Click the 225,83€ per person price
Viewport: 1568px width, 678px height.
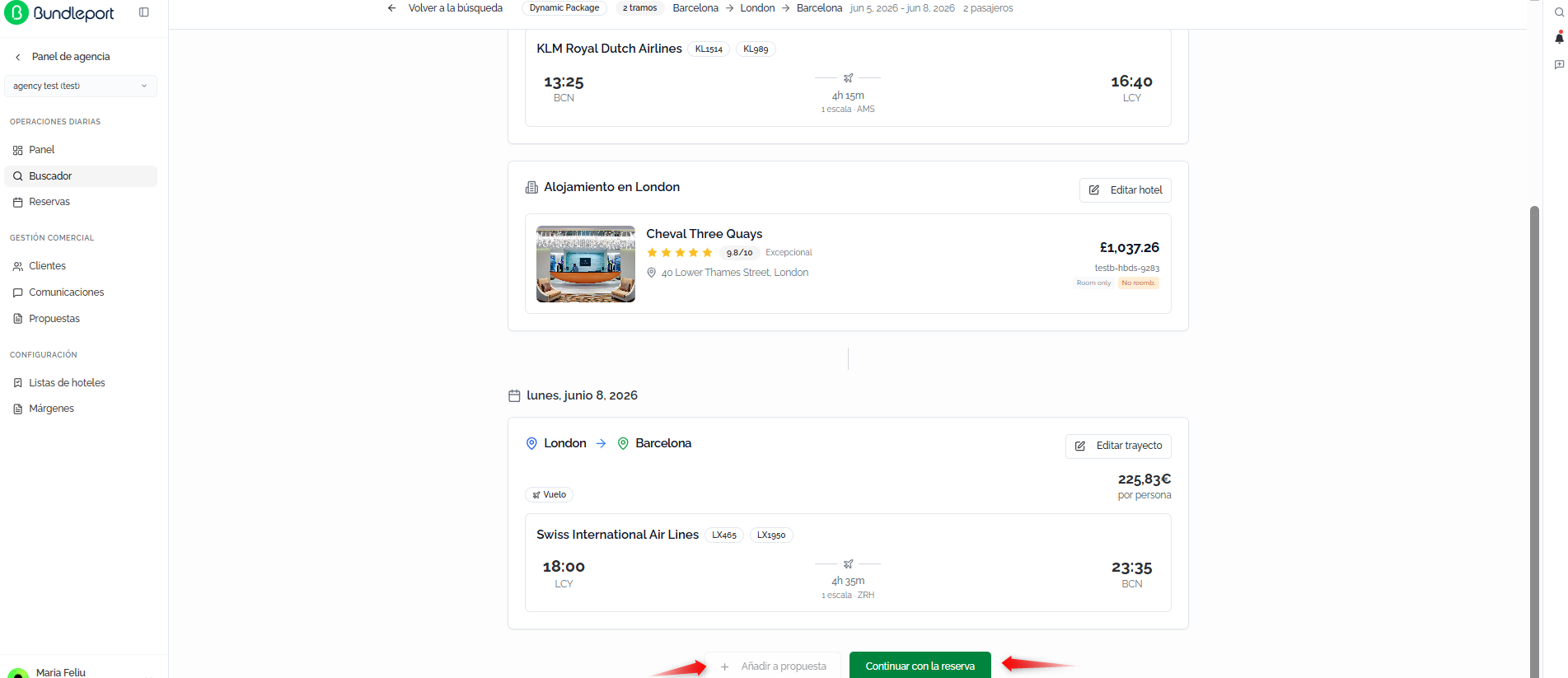[1144, 479]
